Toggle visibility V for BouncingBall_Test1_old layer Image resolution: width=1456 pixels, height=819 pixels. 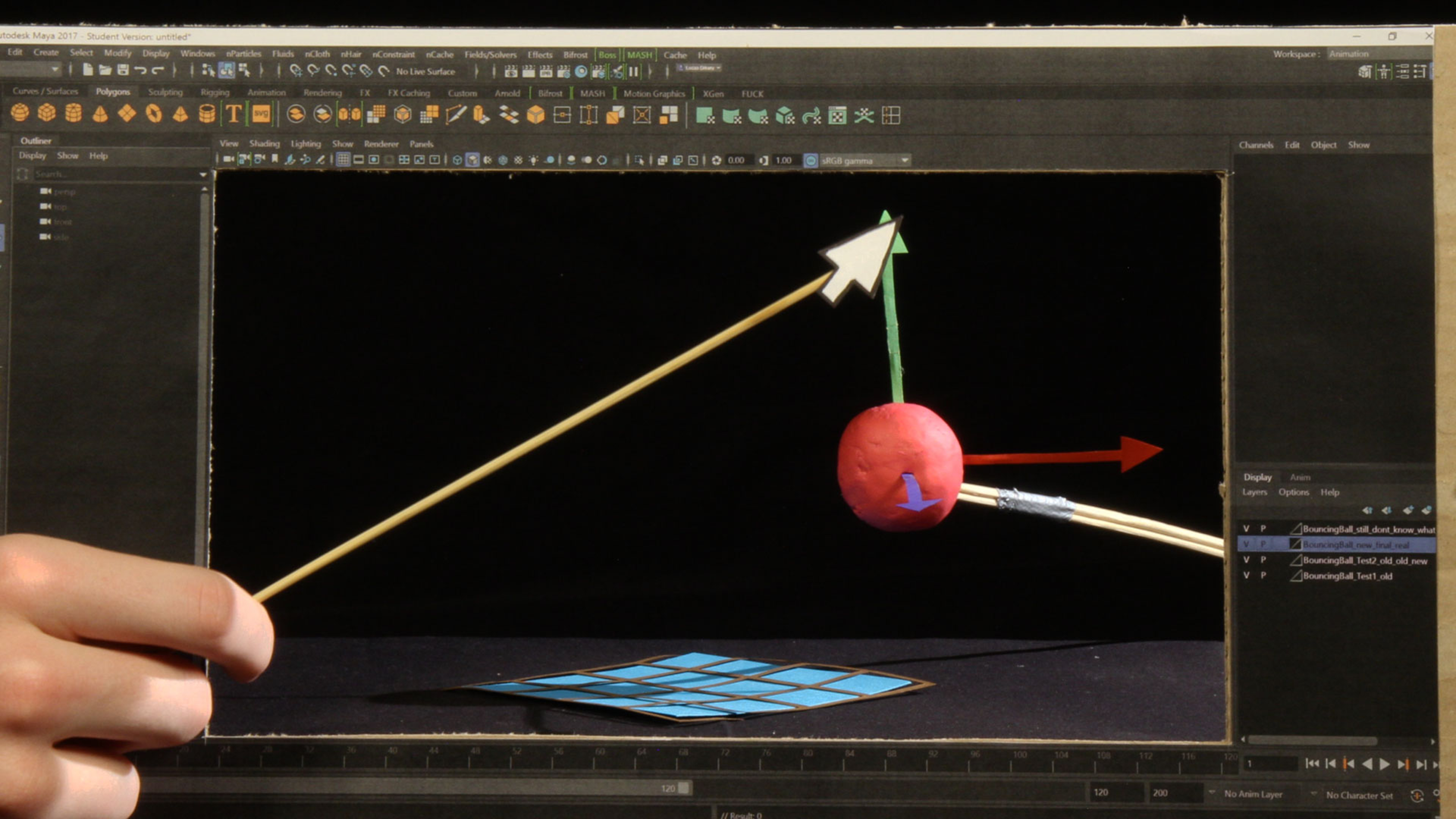click(x=1246, y=575)
